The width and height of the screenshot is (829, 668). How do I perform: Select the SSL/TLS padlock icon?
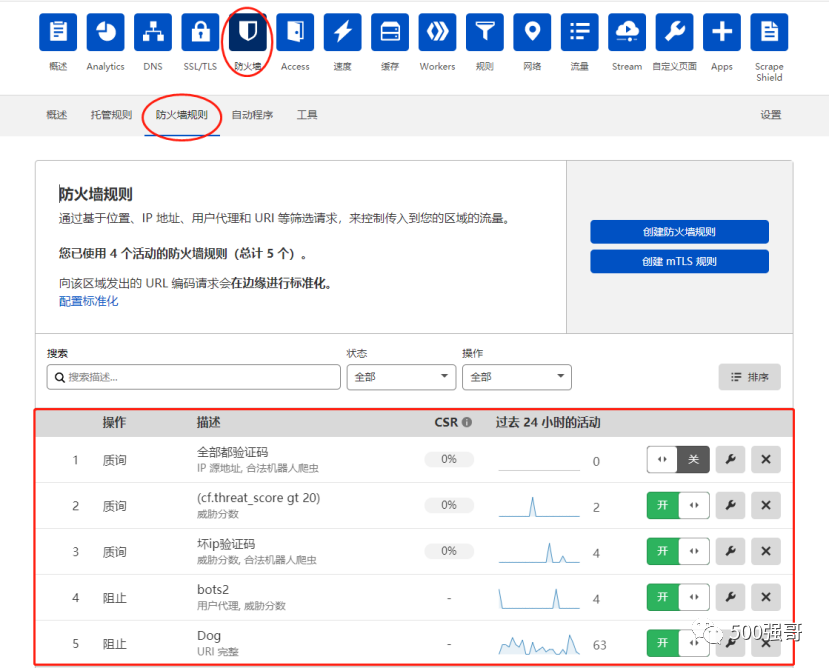pos(199,31)
